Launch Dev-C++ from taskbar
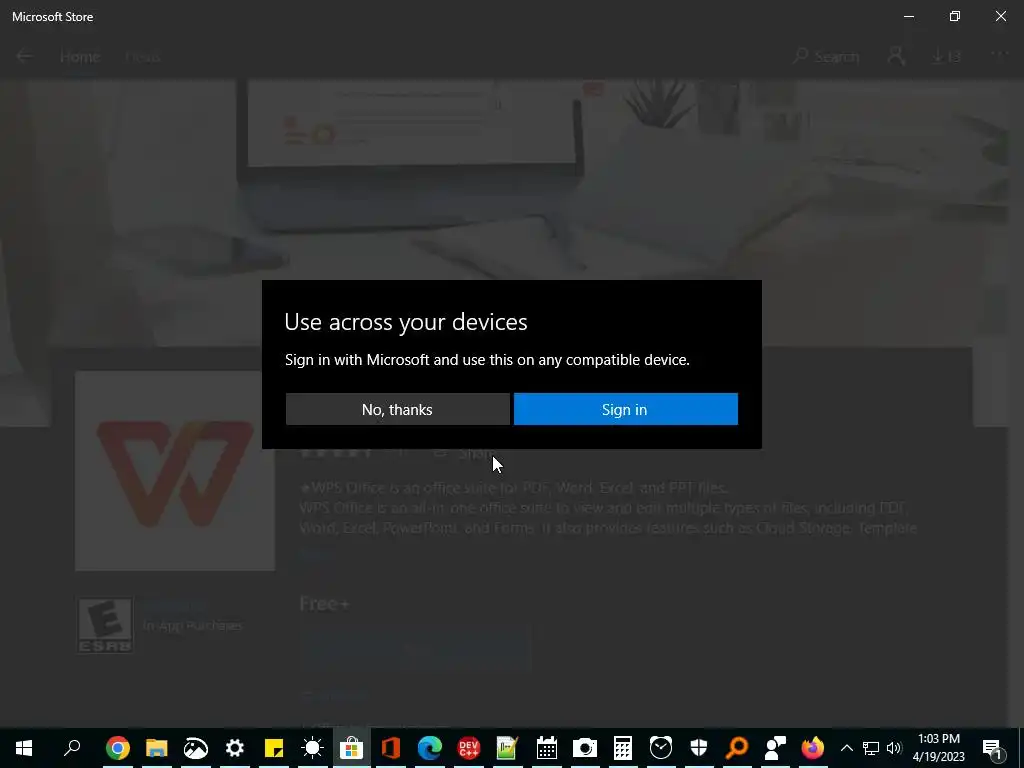This screenshot has height=768, width=1024. click(468, 748)
